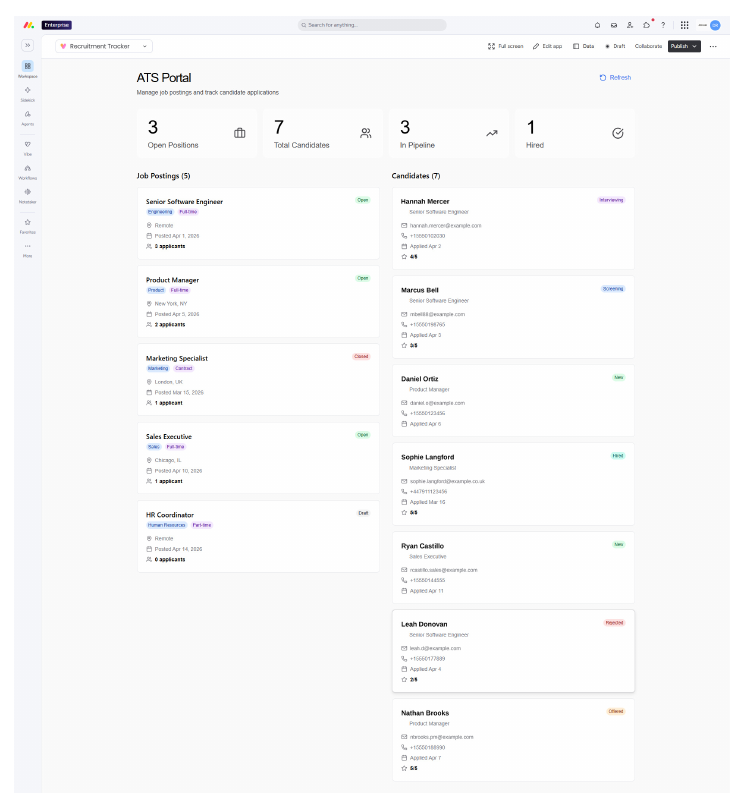This screenshot has height=811, width=748.
Task: Click the Contract tag on Marketing Specialist
Action: tap(184, 368)
